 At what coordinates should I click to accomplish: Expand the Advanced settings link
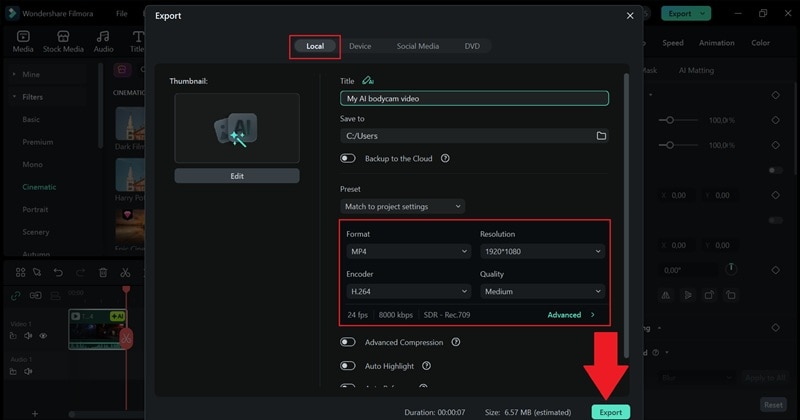(x=571, y=314)
